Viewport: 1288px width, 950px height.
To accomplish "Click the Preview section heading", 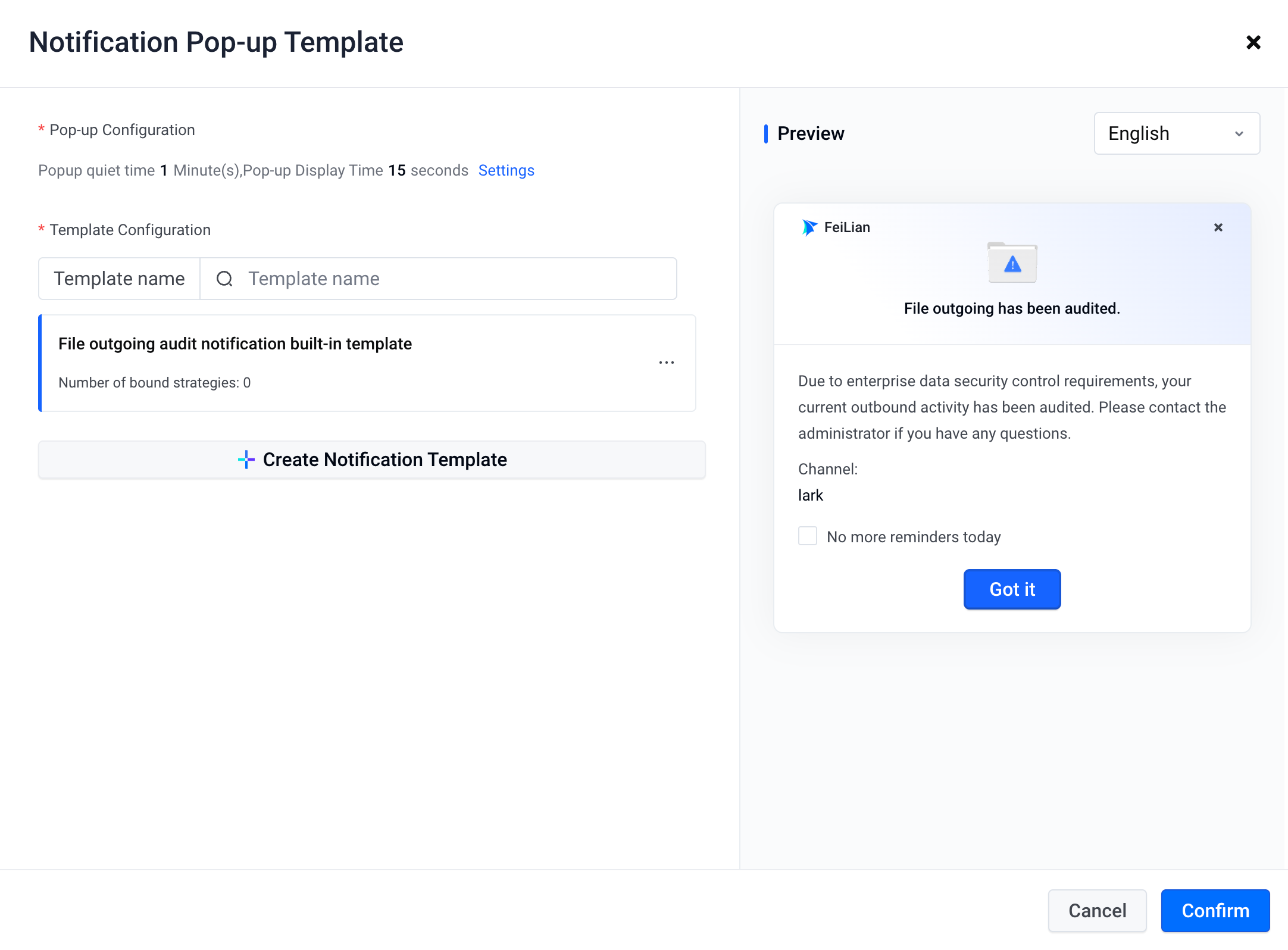I will pyautogui.click(x=811, y=133).
